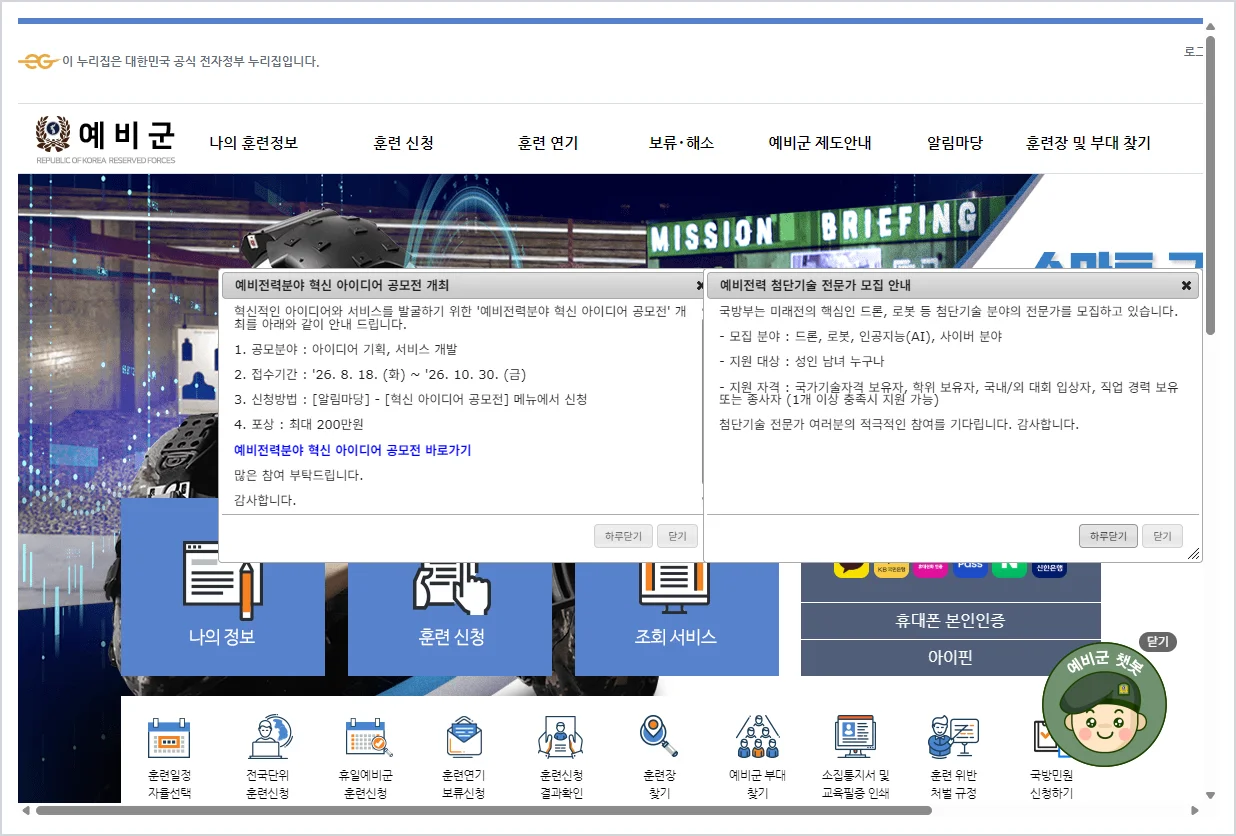Open the 훈련 신청 menu
The image size is (1236, 836).
pyautogui.click(x=403, y=143)
